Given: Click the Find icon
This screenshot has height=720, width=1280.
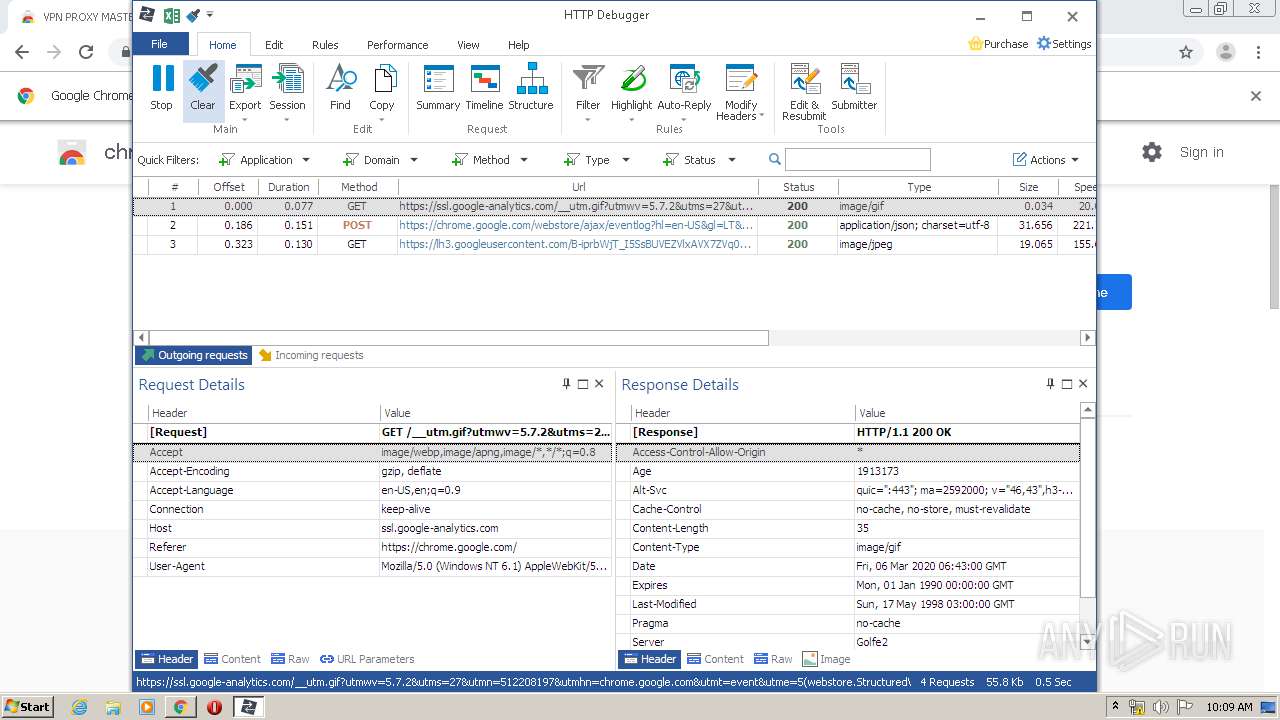Looking at the screenshot, I should [x=340, y=88].
